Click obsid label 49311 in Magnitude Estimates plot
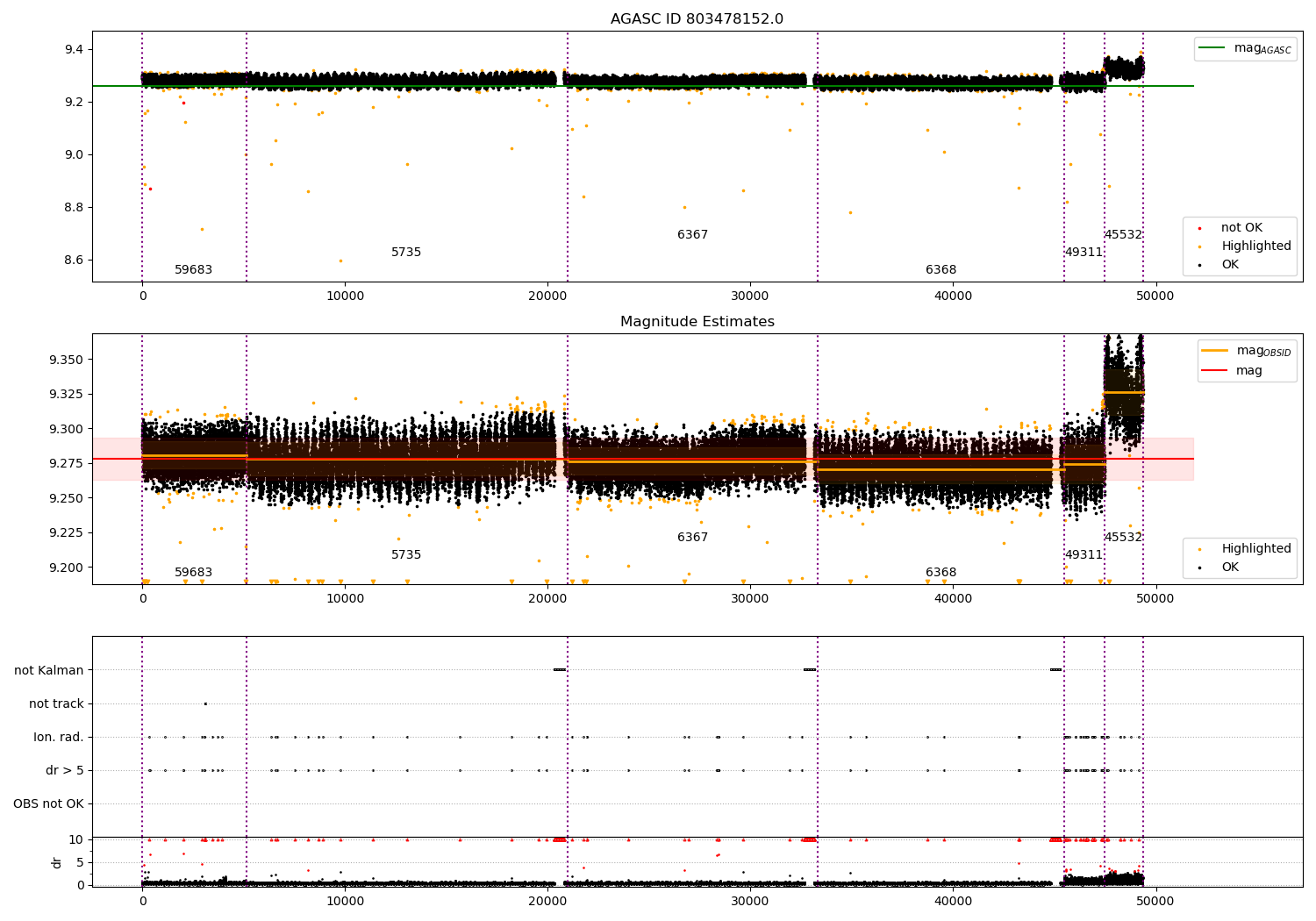This screenshot has height=921, width=1316. (1084, 555)
